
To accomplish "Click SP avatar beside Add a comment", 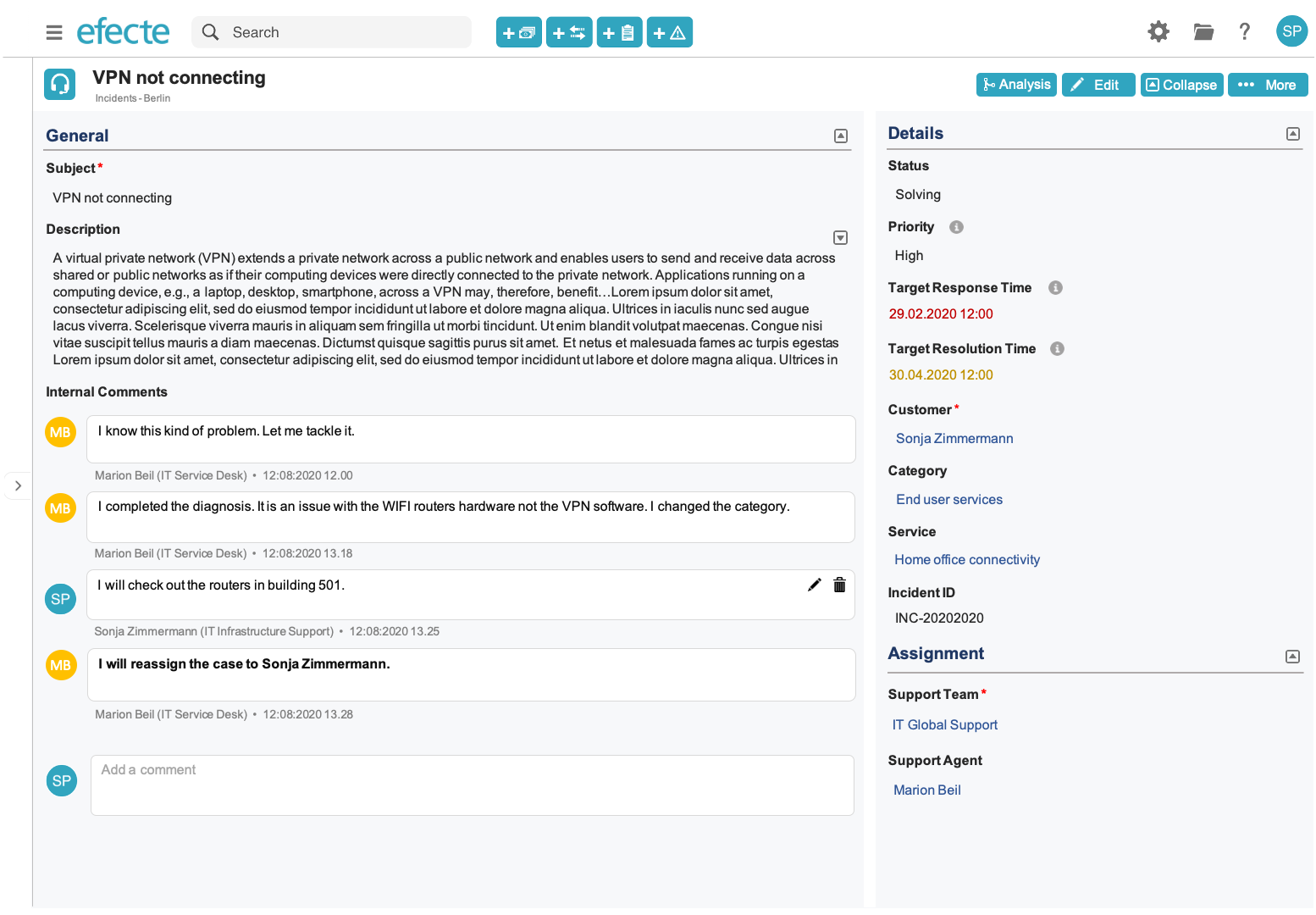I will (62, 781).
